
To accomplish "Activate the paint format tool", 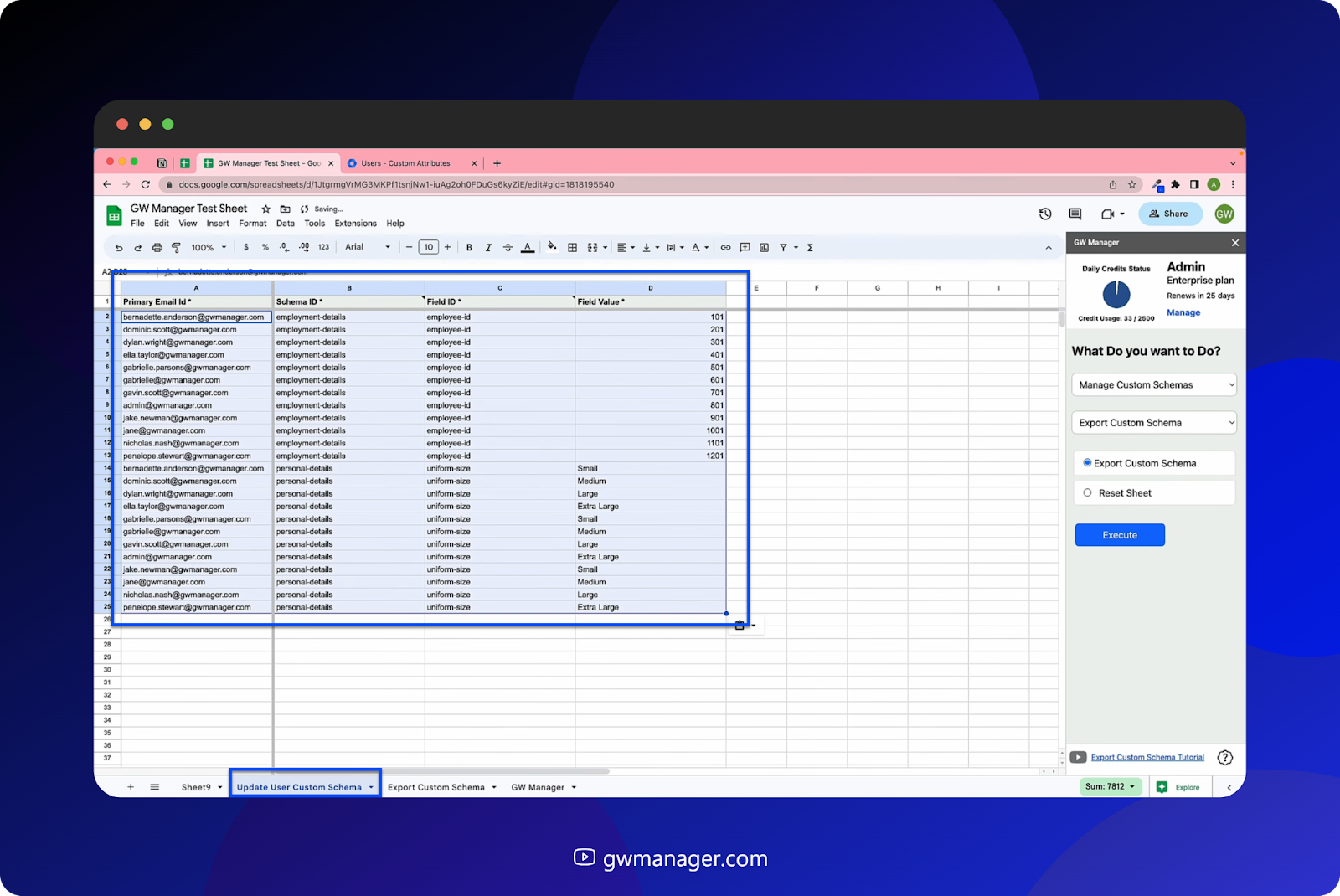I will coord(176,248).
